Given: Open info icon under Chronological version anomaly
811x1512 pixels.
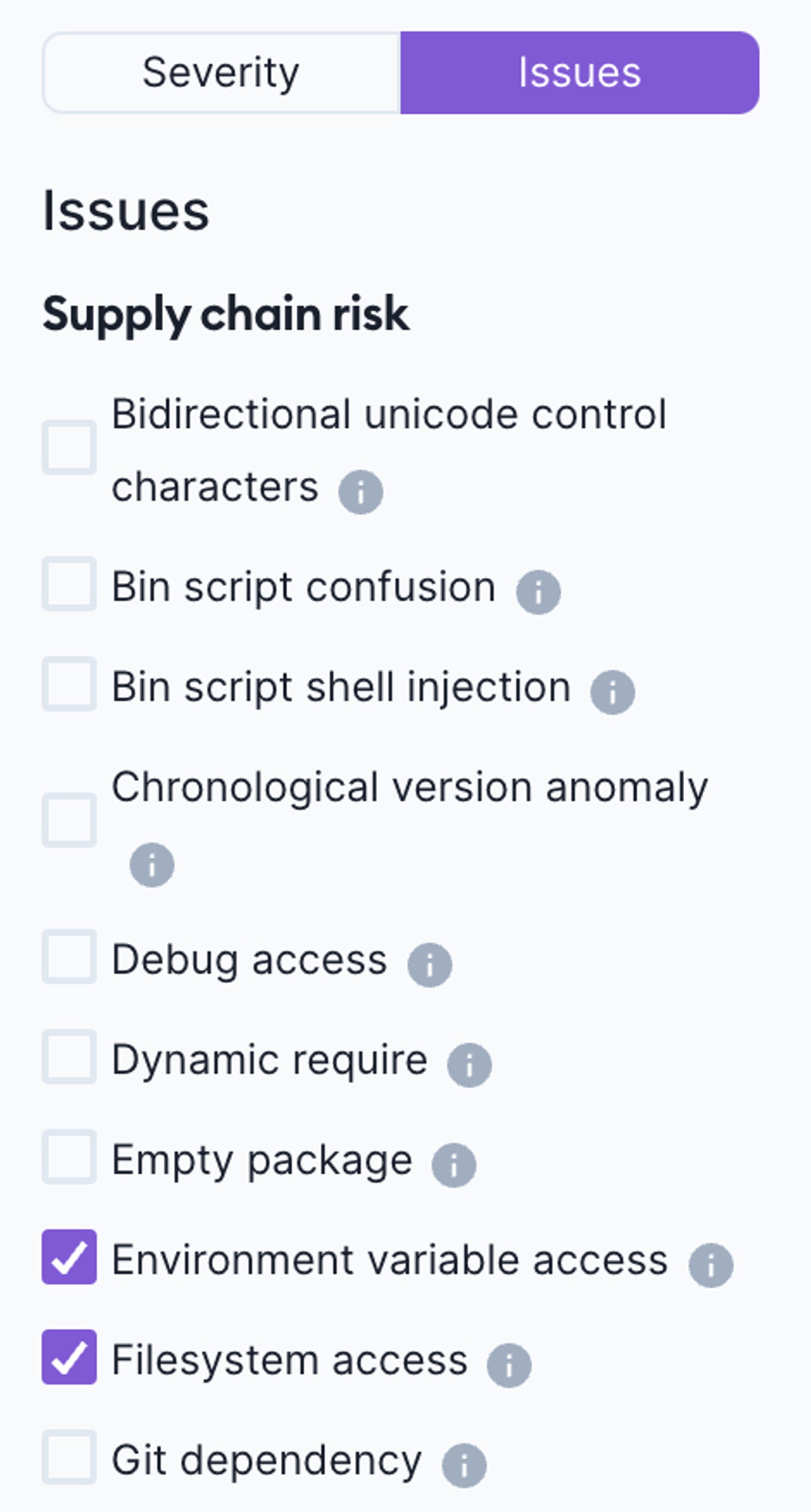Looking at the screenshot, I should point(152,865).
